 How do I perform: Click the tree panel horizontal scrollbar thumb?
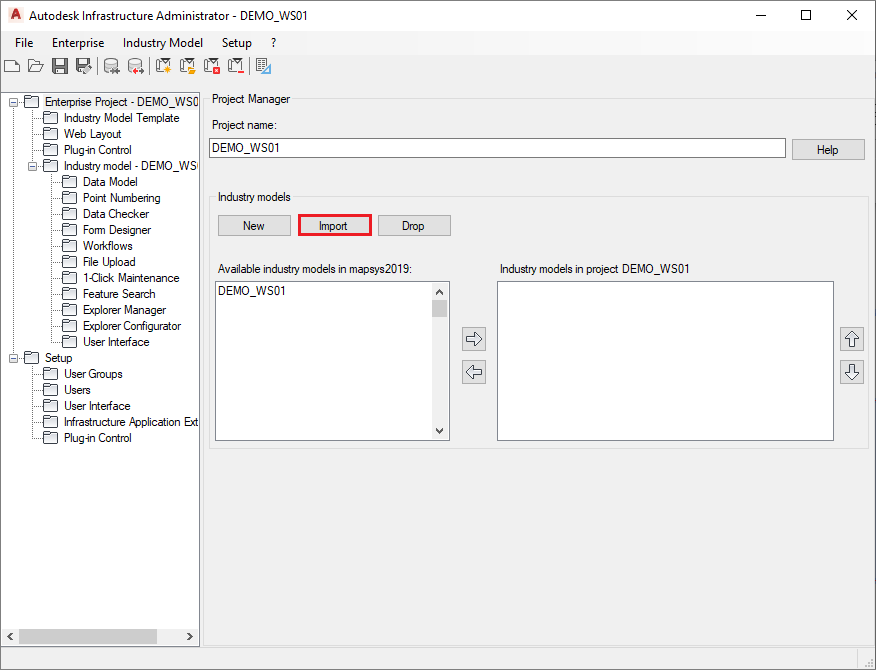click(88, 636)
